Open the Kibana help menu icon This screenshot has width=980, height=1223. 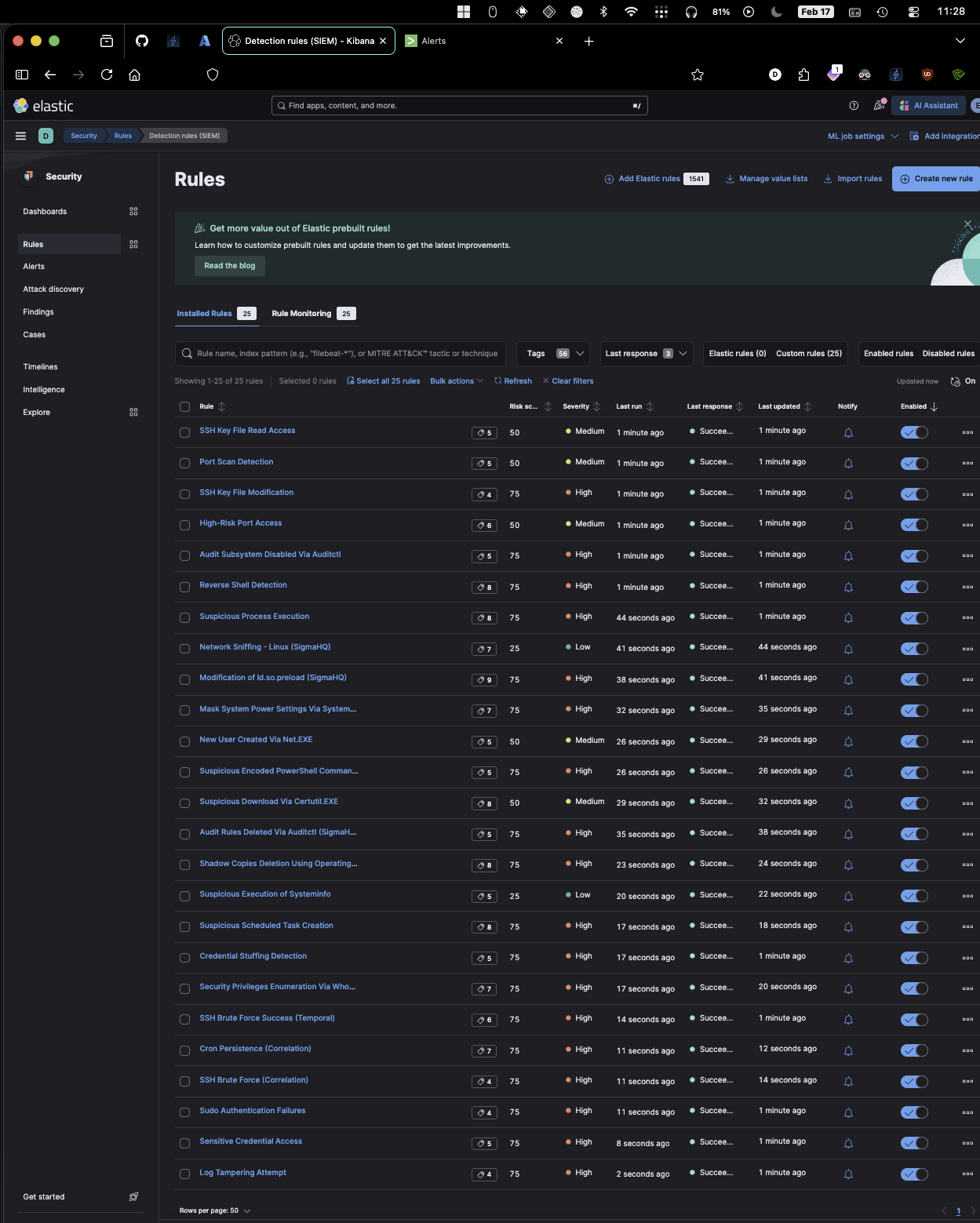pos(854,106)
